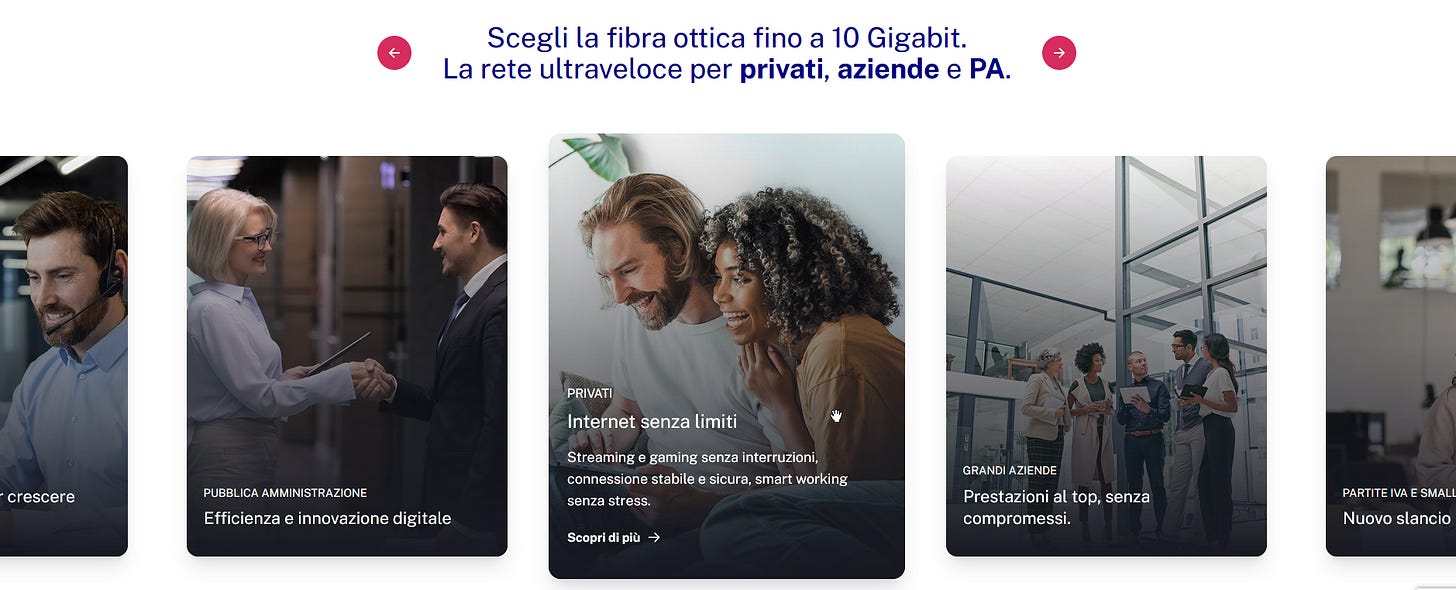Click Prestazioni al top, senza compromessi title

[x=1056, y=507]
